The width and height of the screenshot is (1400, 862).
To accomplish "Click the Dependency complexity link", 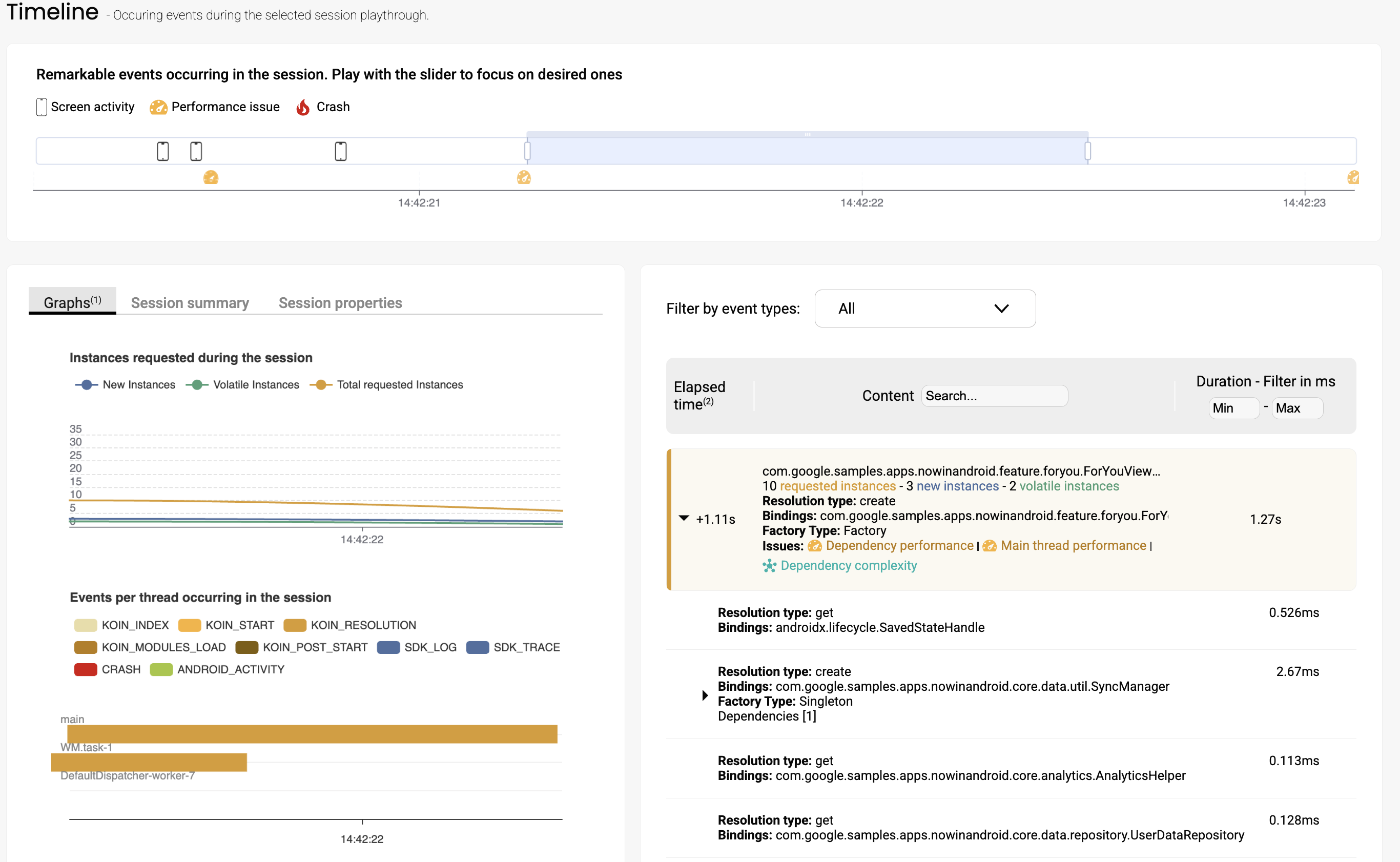I will click(x=848, y=566).
